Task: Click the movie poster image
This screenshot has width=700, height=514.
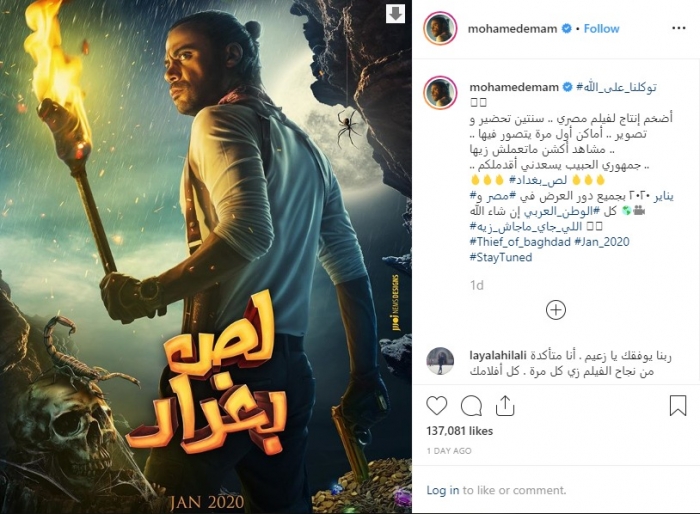Action: point(206,257)
